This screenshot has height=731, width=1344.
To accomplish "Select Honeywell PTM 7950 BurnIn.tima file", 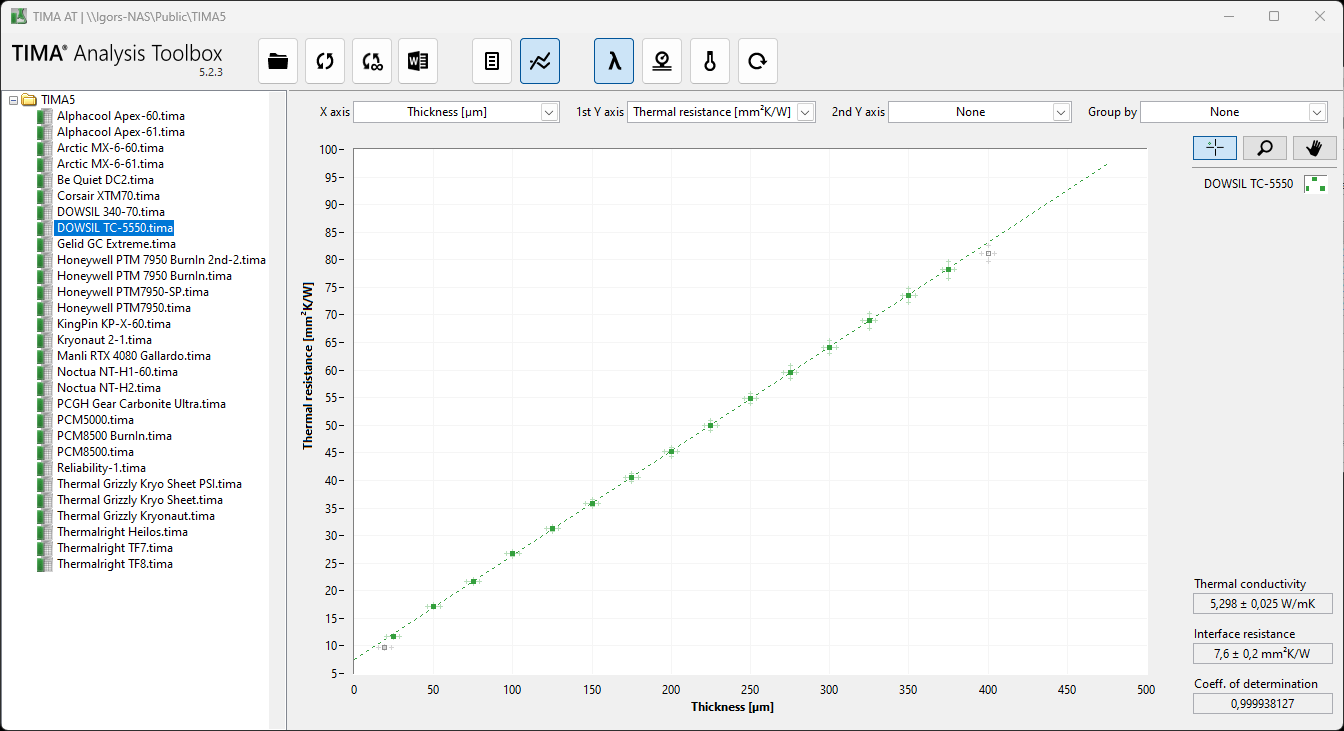I will [144, 276].
